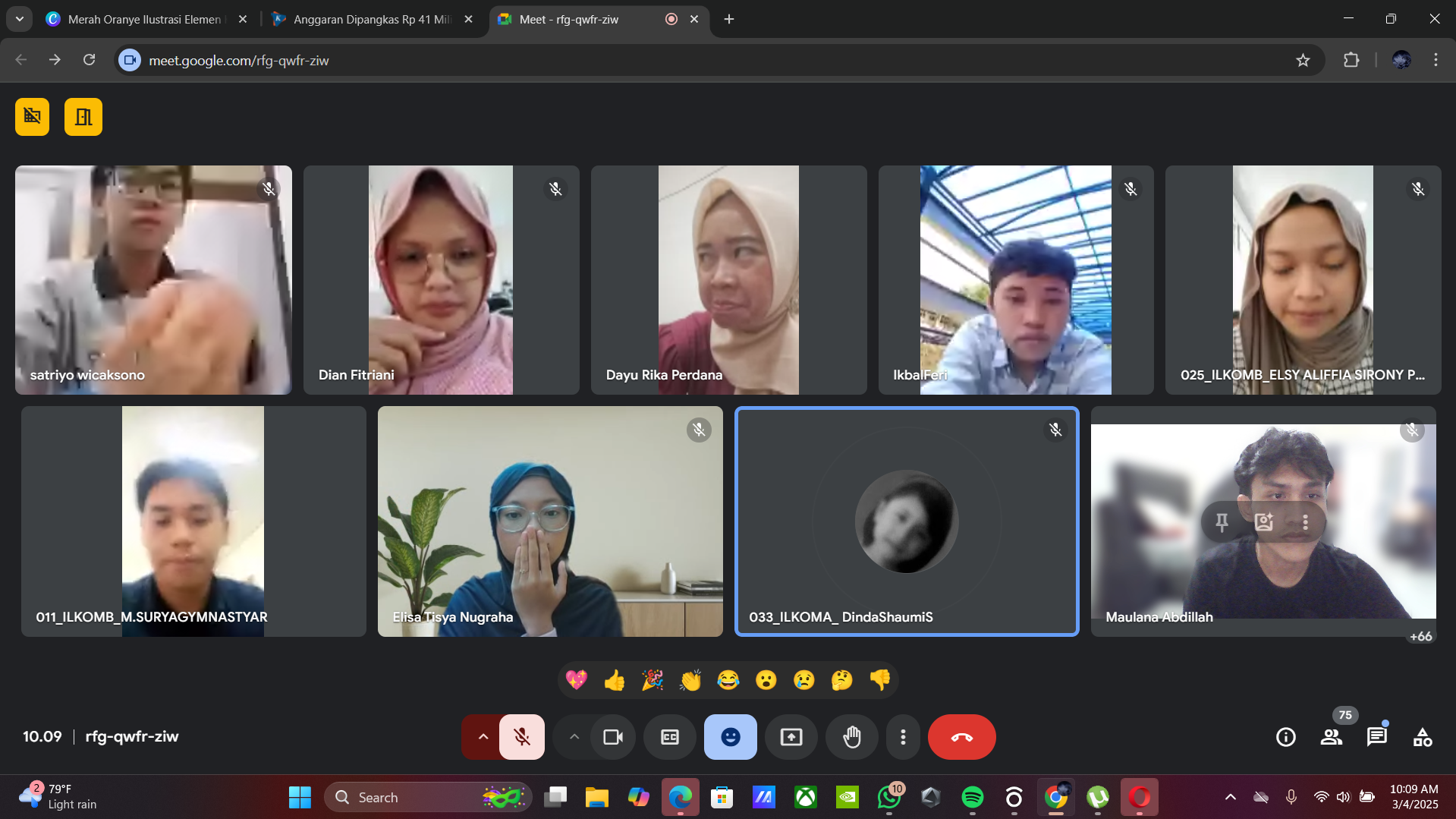Open WhatsApp from the Windows taskbar
Viewport: 1456px width, 819px height.
(888, 797)
